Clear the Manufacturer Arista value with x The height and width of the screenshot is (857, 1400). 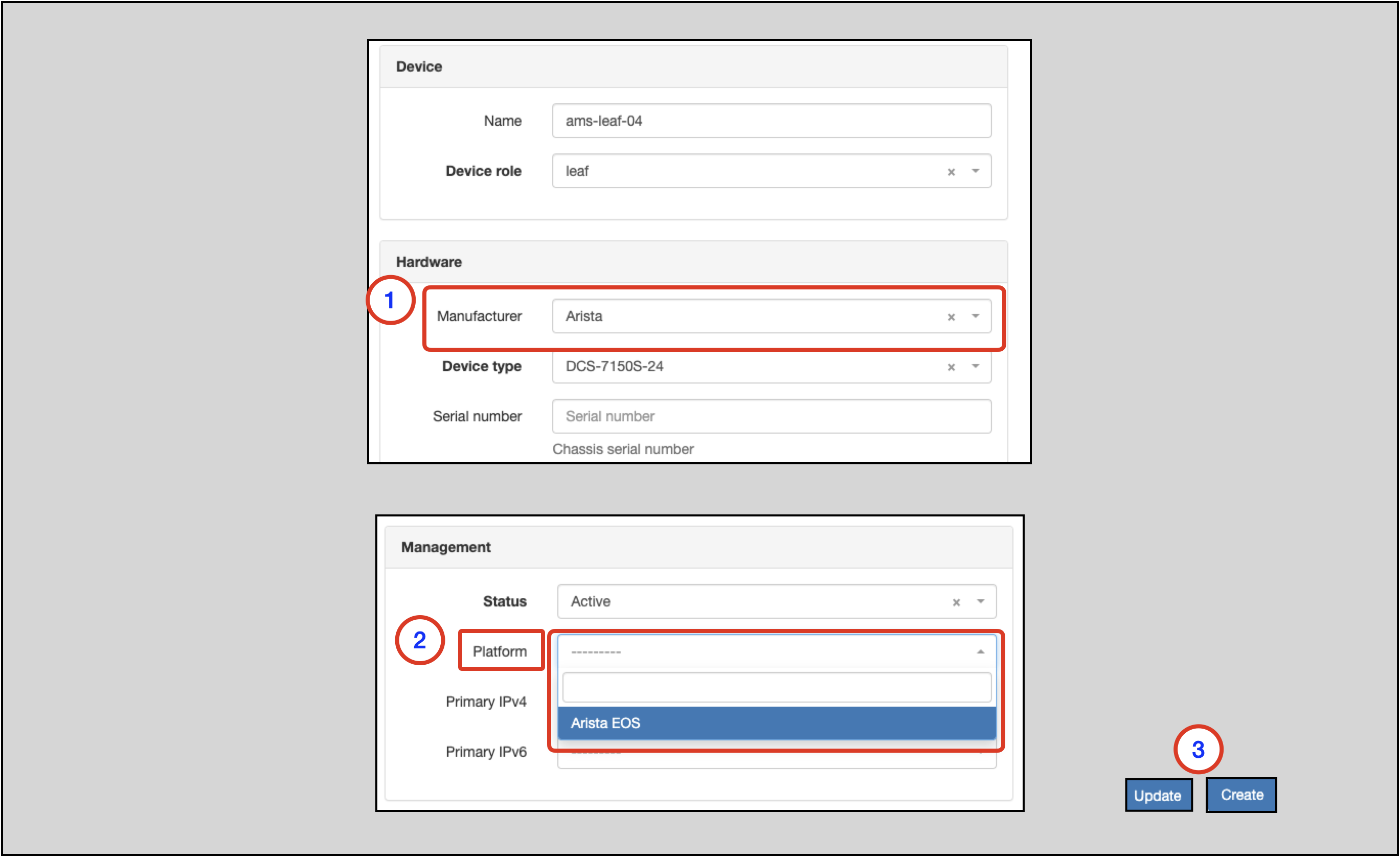click(951, 317)
